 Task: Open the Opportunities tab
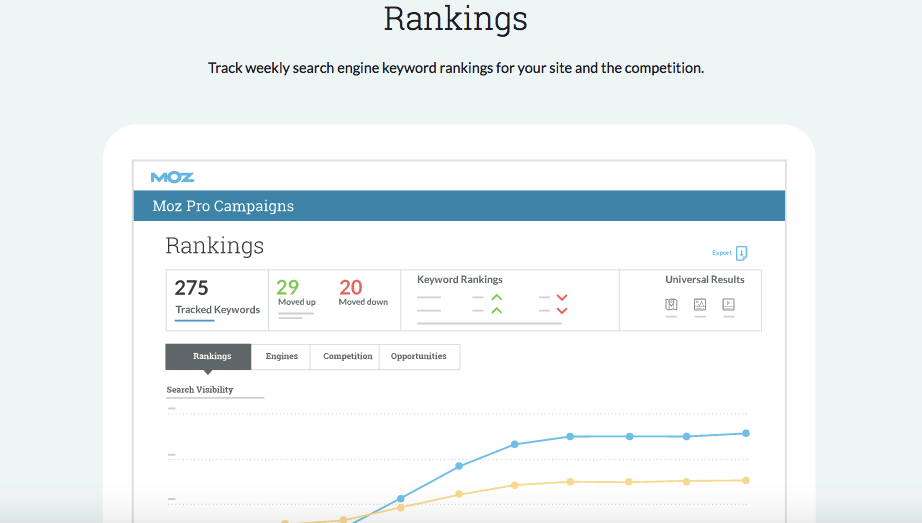[x=419, y=357]
